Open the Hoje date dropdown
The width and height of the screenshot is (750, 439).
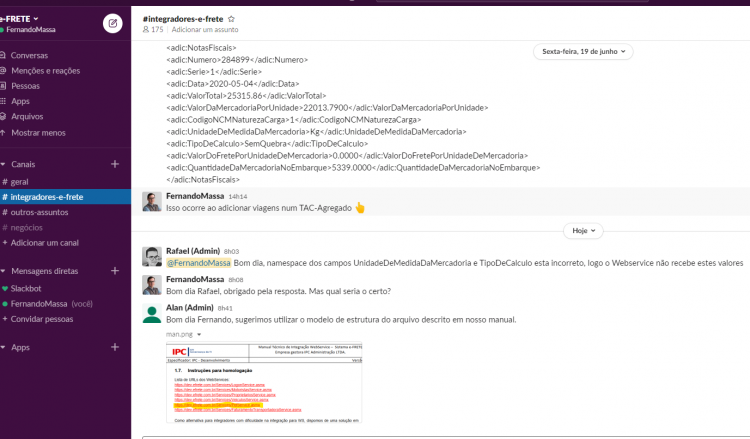coord(583,231)
